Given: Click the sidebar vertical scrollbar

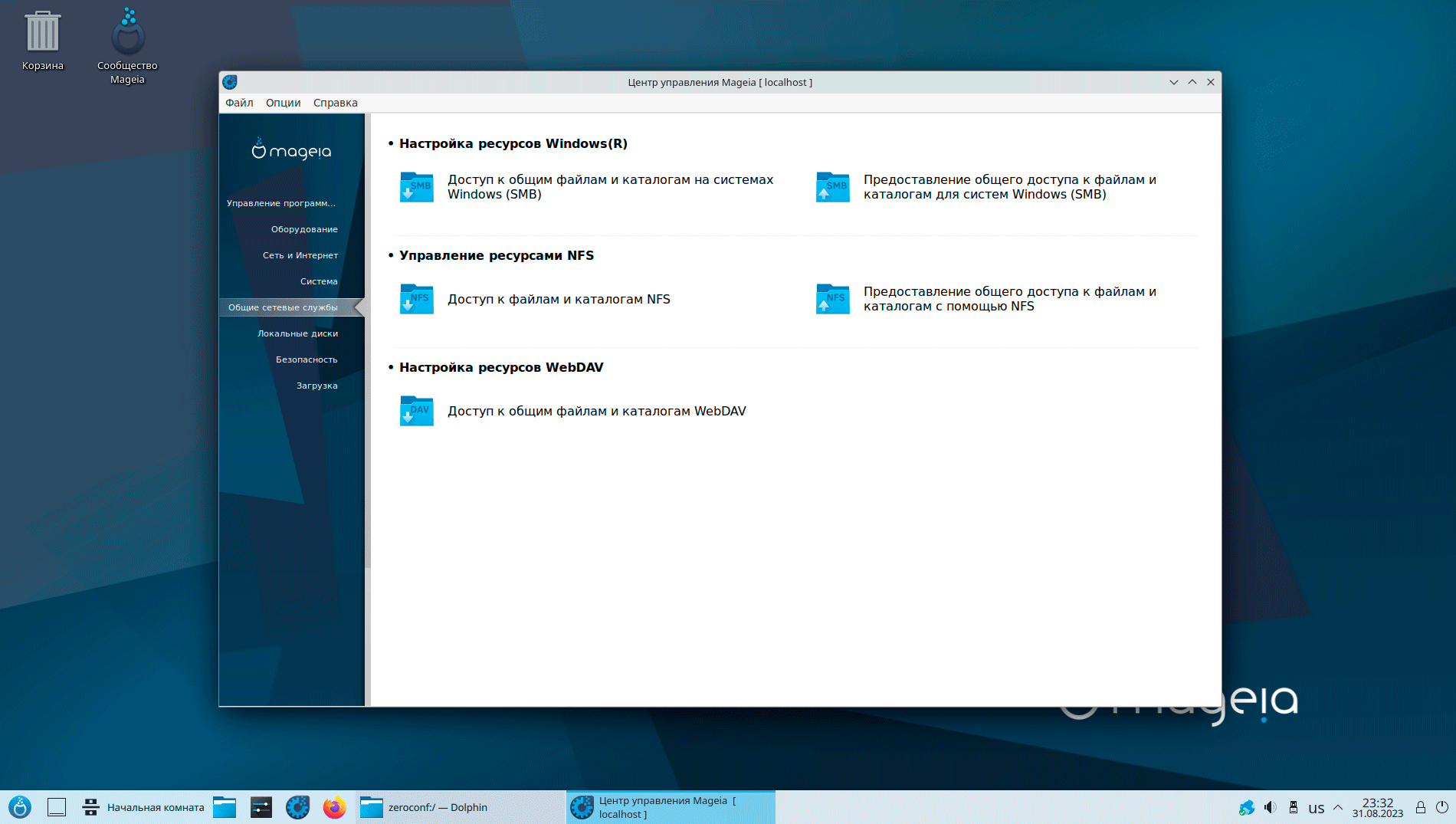Looking at the screenshot, I should (x=368, y=341).
